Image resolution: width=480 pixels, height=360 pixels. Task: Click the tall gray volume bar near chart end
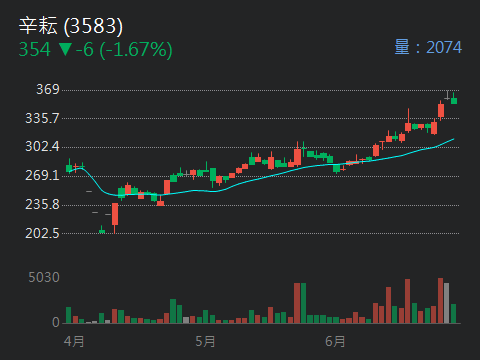coord(447,303)
